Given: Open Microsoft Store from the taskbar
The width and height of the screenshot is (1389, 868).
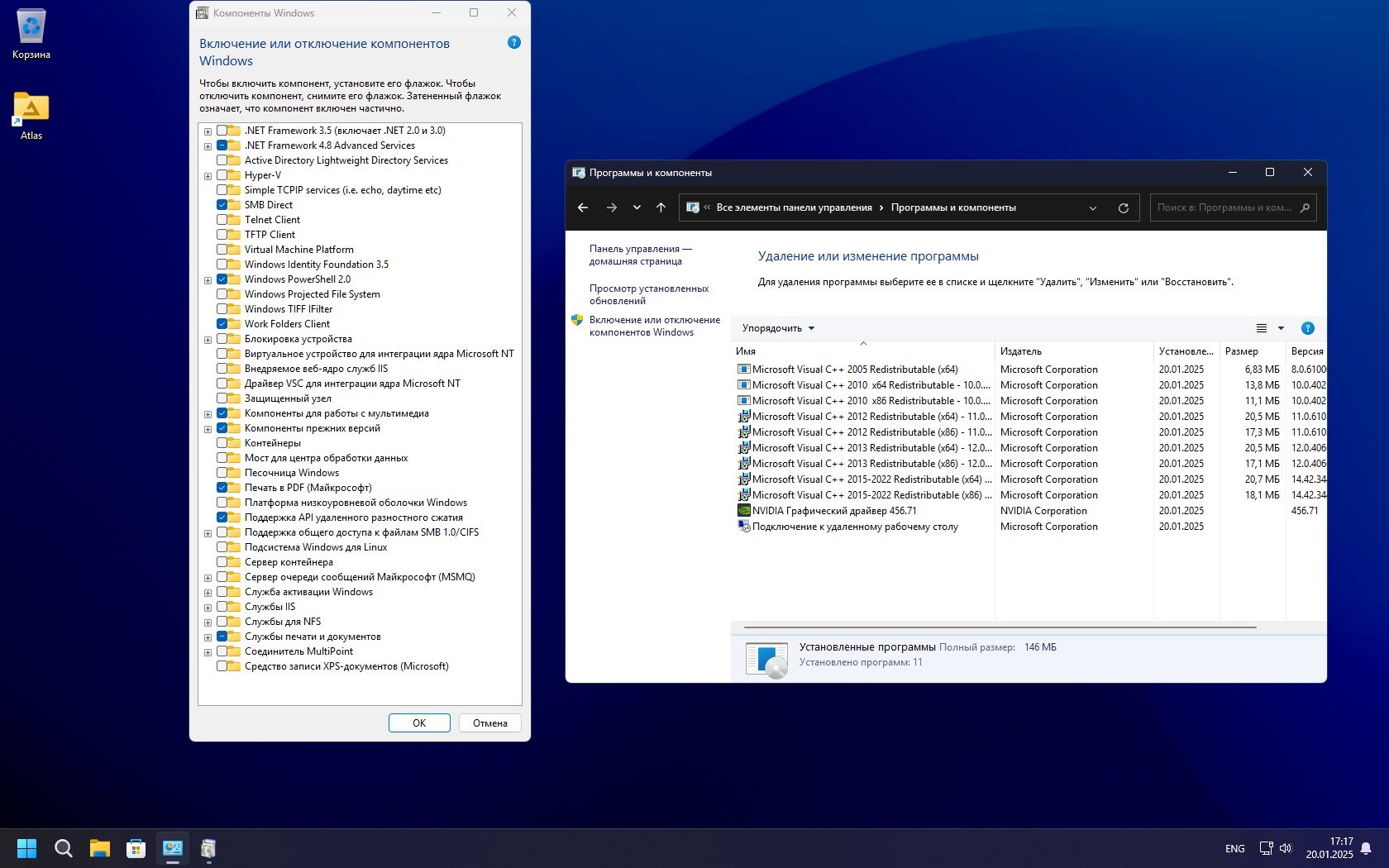Looking at the screenshot, I should pos(136,848).
